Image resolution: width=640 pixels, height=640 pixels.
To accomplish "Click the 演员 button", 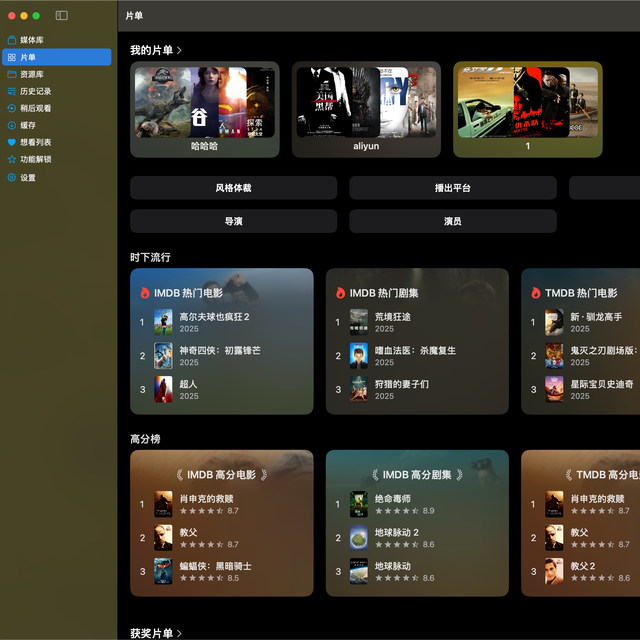I will tap(453, 221).
